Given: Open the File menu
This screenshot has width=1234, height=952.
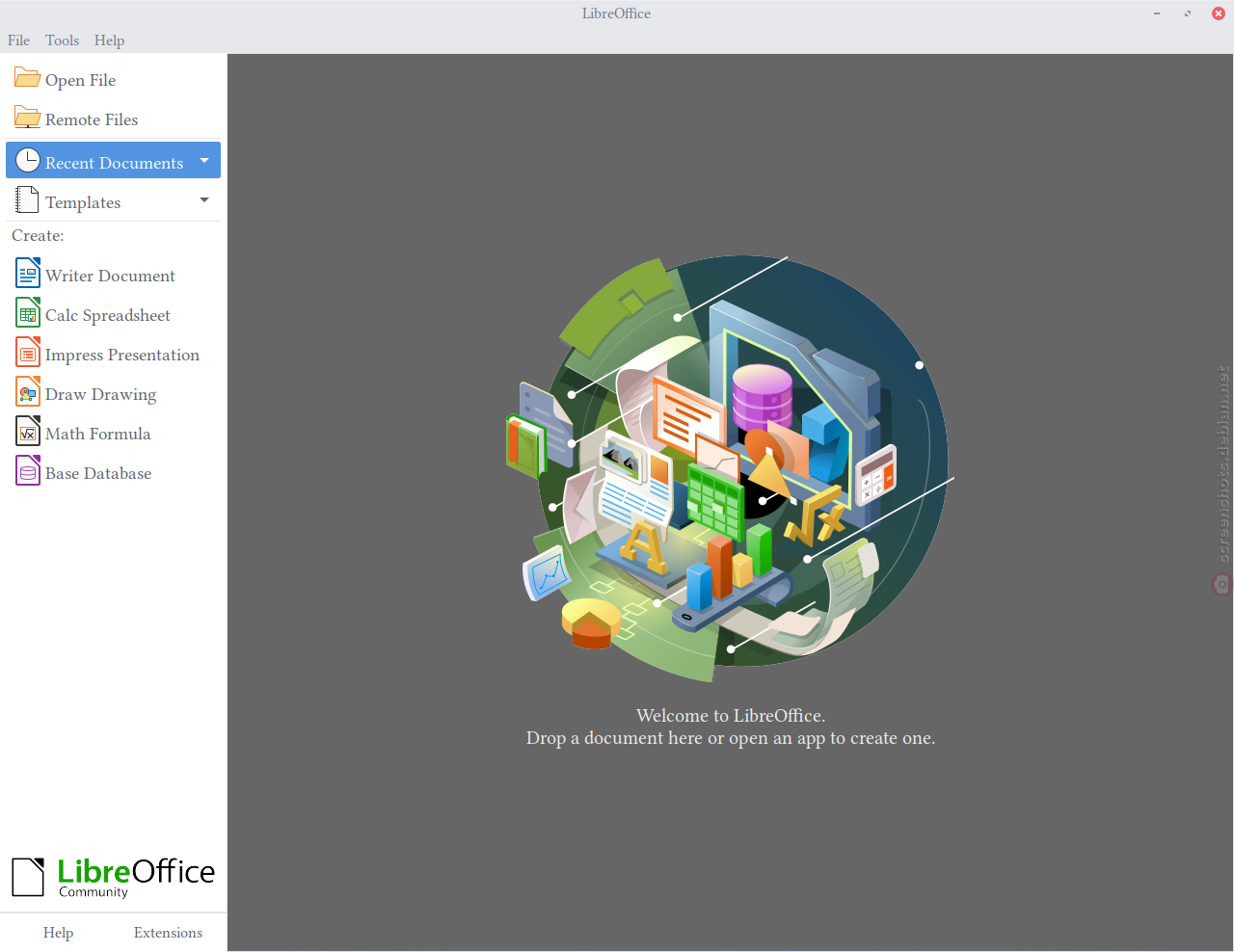Looking at the screenshot, I should [x=18, y=40].
